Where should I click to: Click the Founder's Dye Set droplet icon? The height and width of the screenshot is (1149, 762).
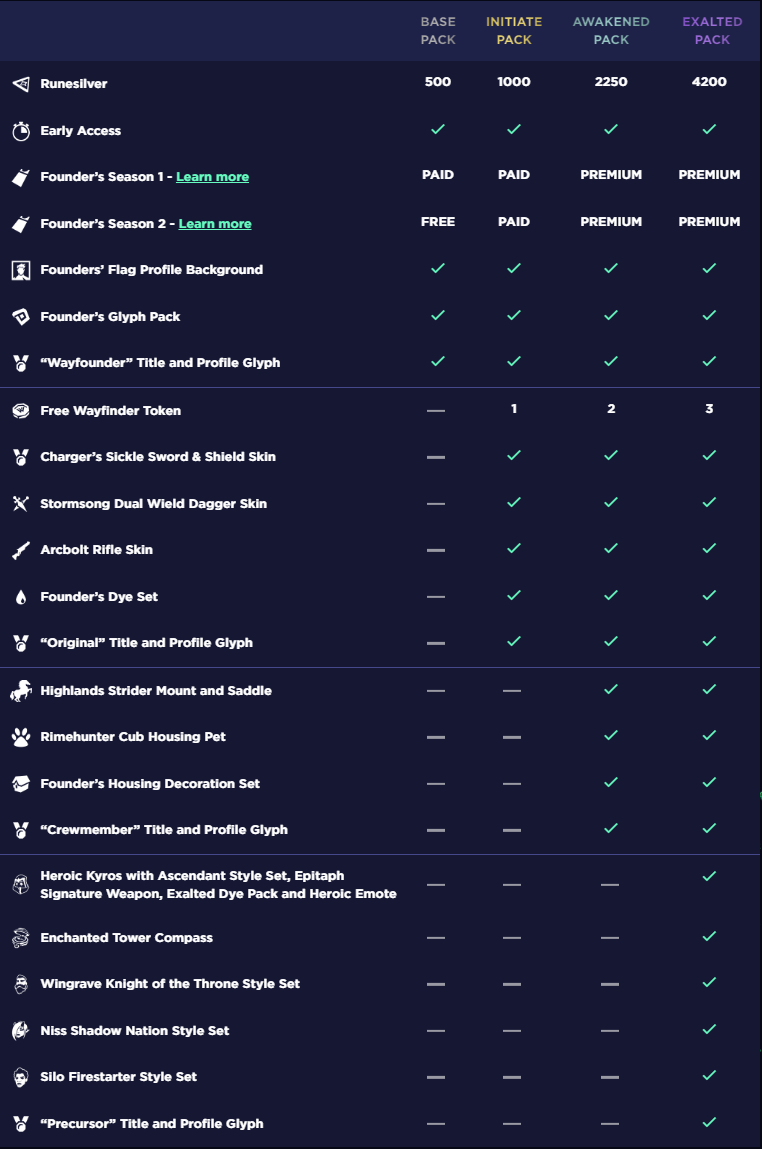21,597
